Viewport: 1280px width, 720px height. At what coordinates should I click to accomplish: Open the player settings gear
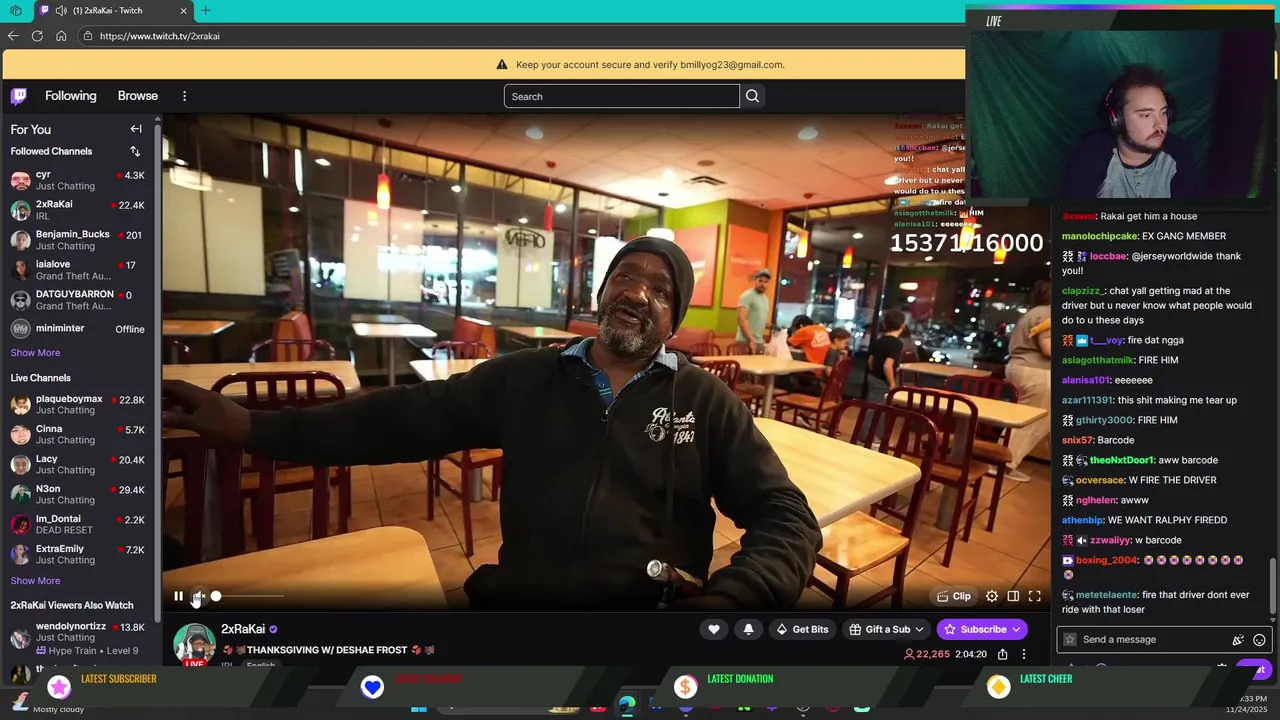991,596
